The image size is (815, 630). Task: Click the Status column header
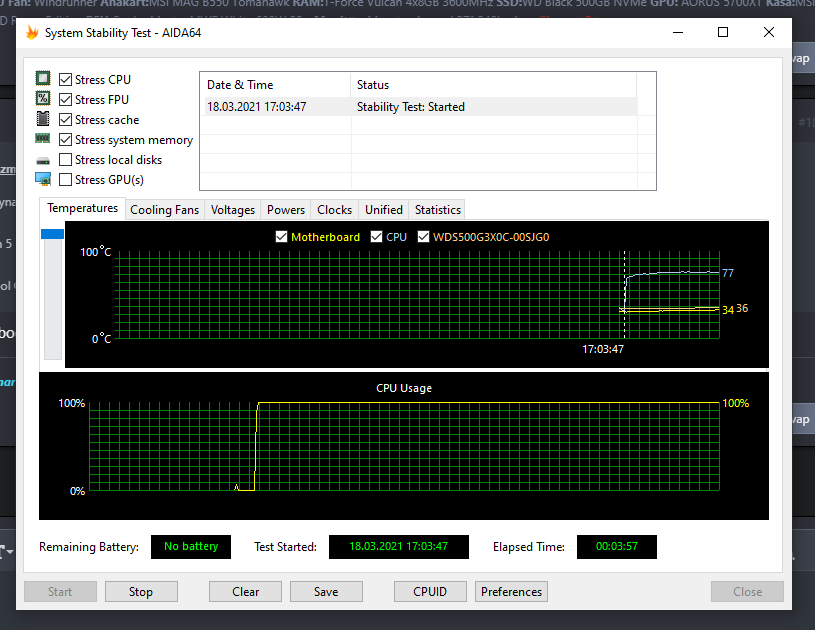pyautogui.click(x=493, y=85)
